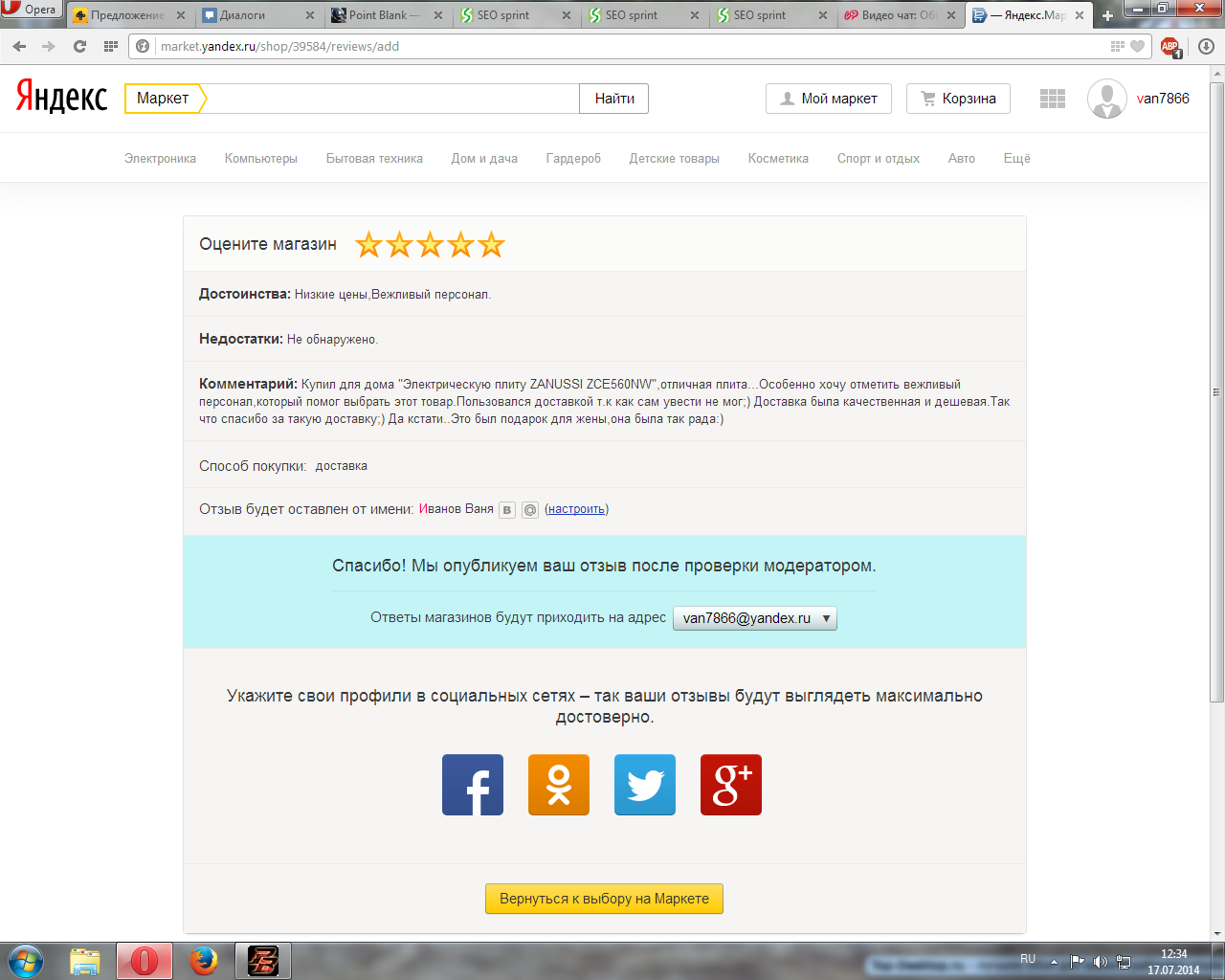Reload the page

79,46
